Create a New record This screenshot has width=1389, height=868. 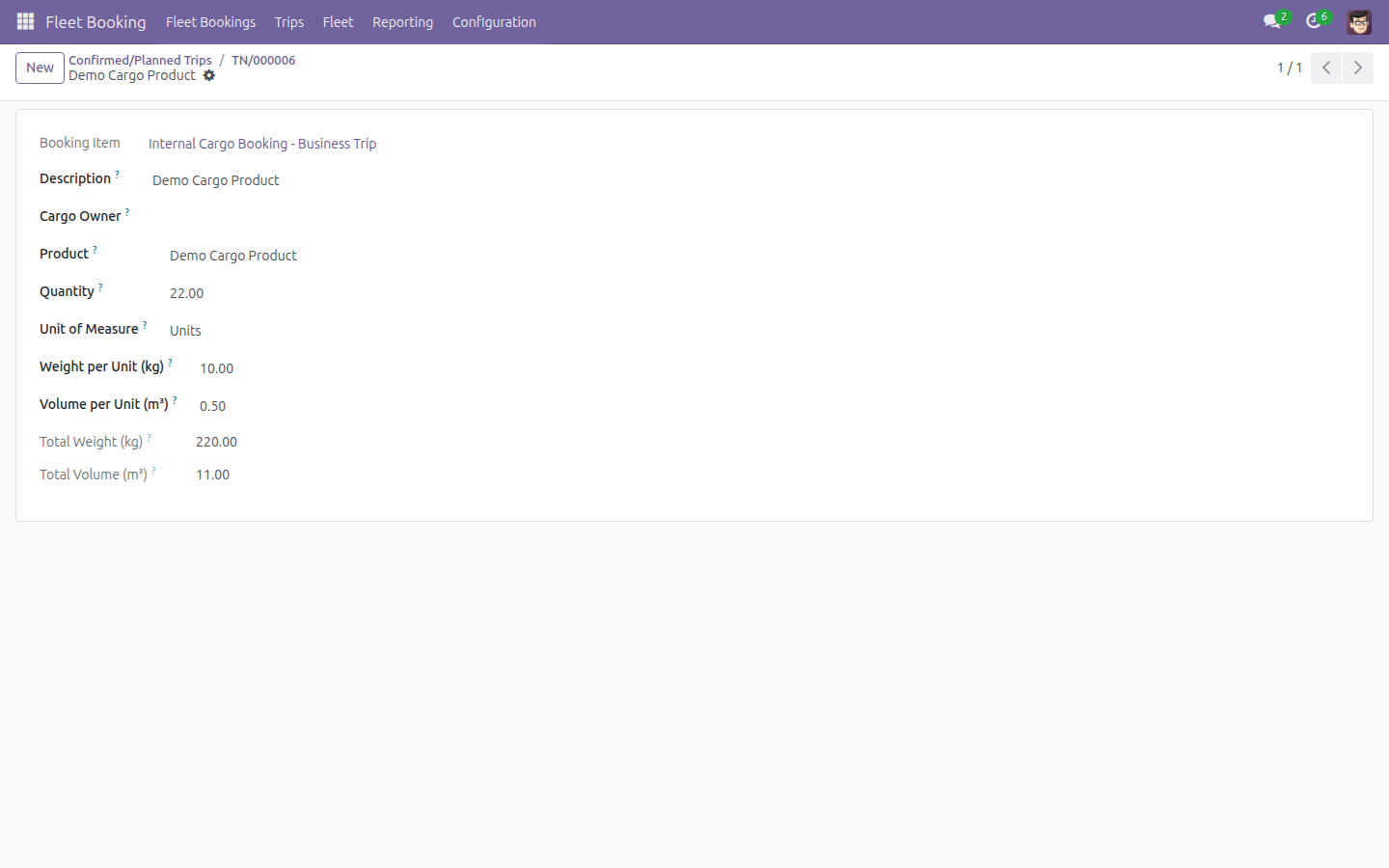(x=40, y=68)
